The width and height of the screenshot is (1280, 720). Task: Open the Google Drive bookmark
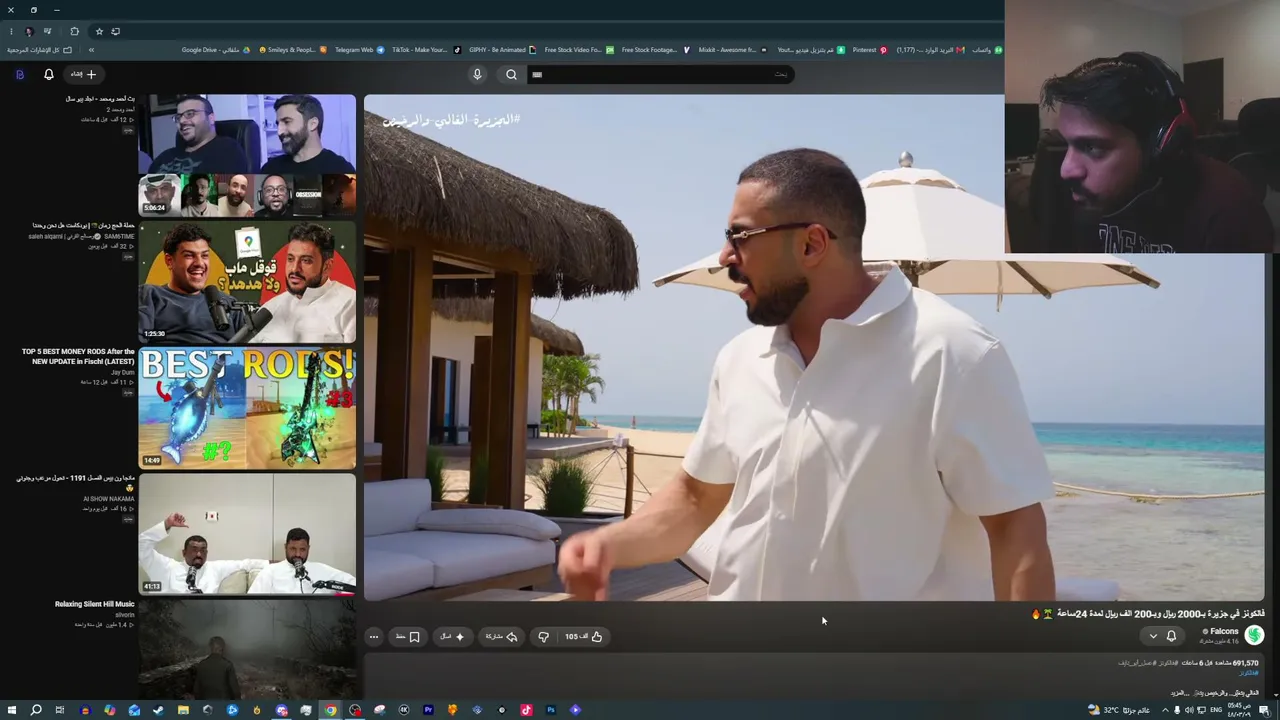tap(216, 50)
